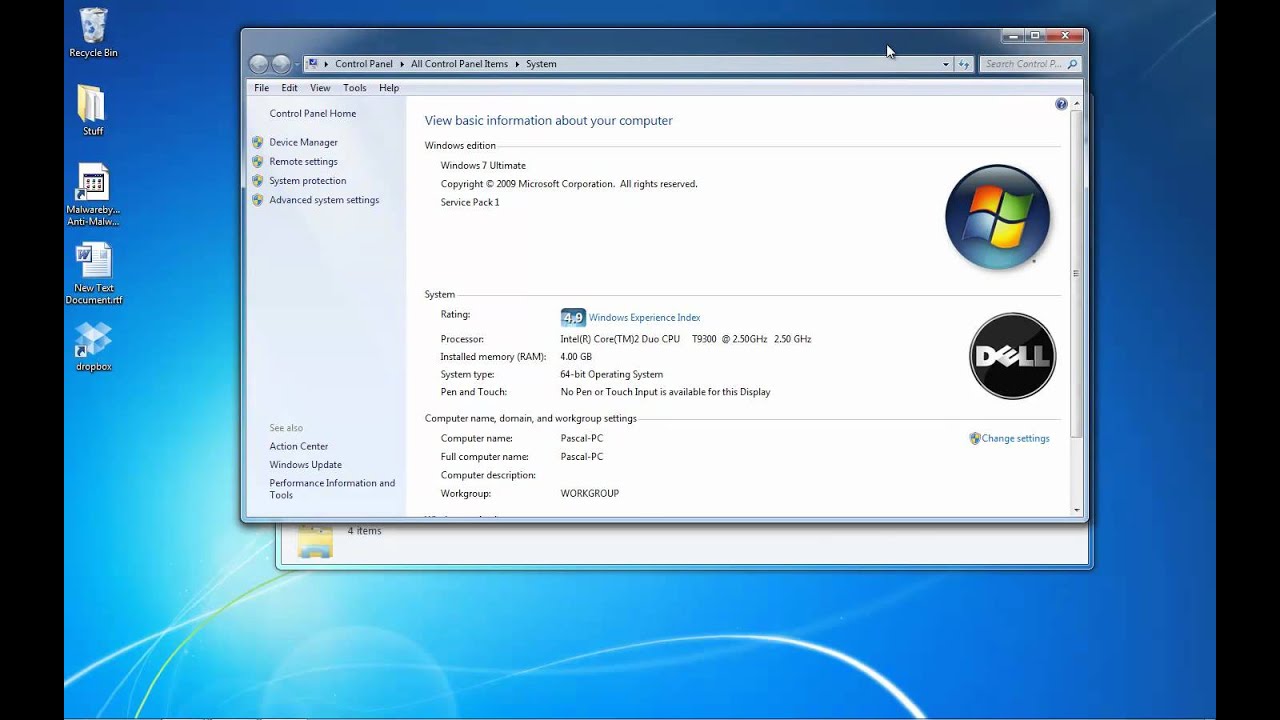Click the 4.9 rating badge
The width and height of the screenshot is (1280, 720).
tap(573, 318)
